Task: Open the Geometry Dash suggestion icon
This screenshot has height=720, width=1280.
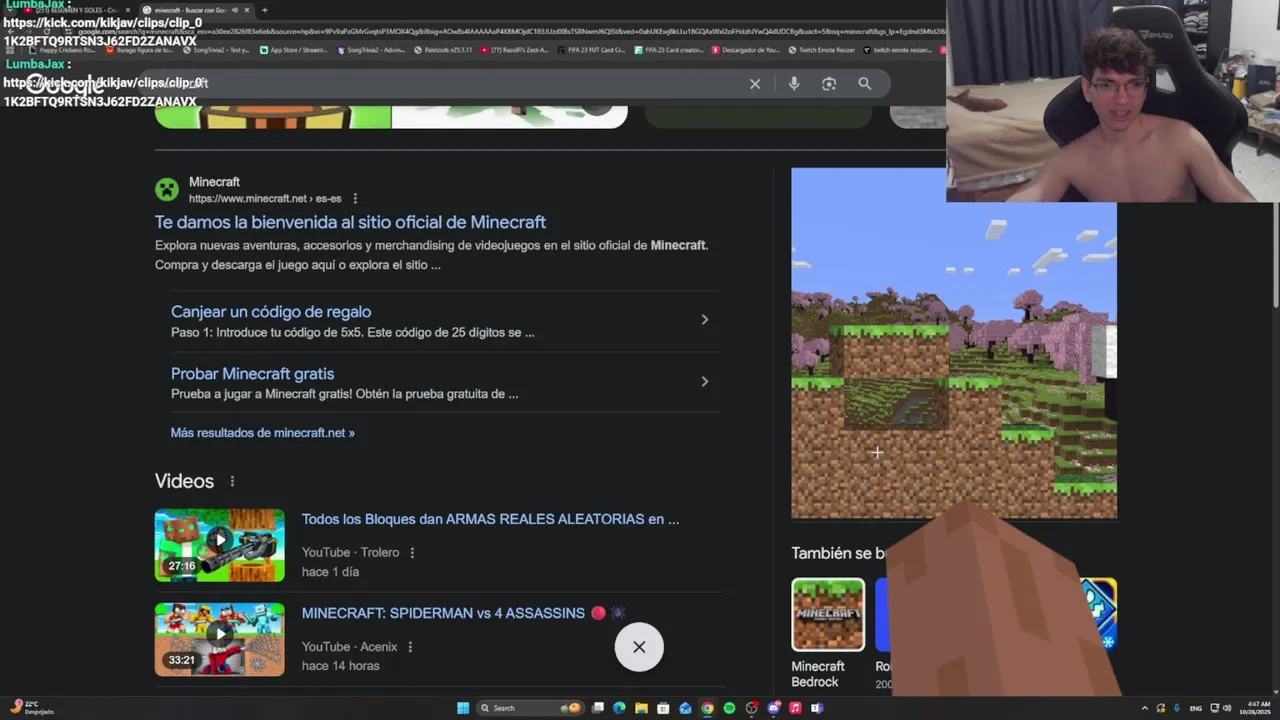Action: pyautogui.click(x=1098, y=614)
